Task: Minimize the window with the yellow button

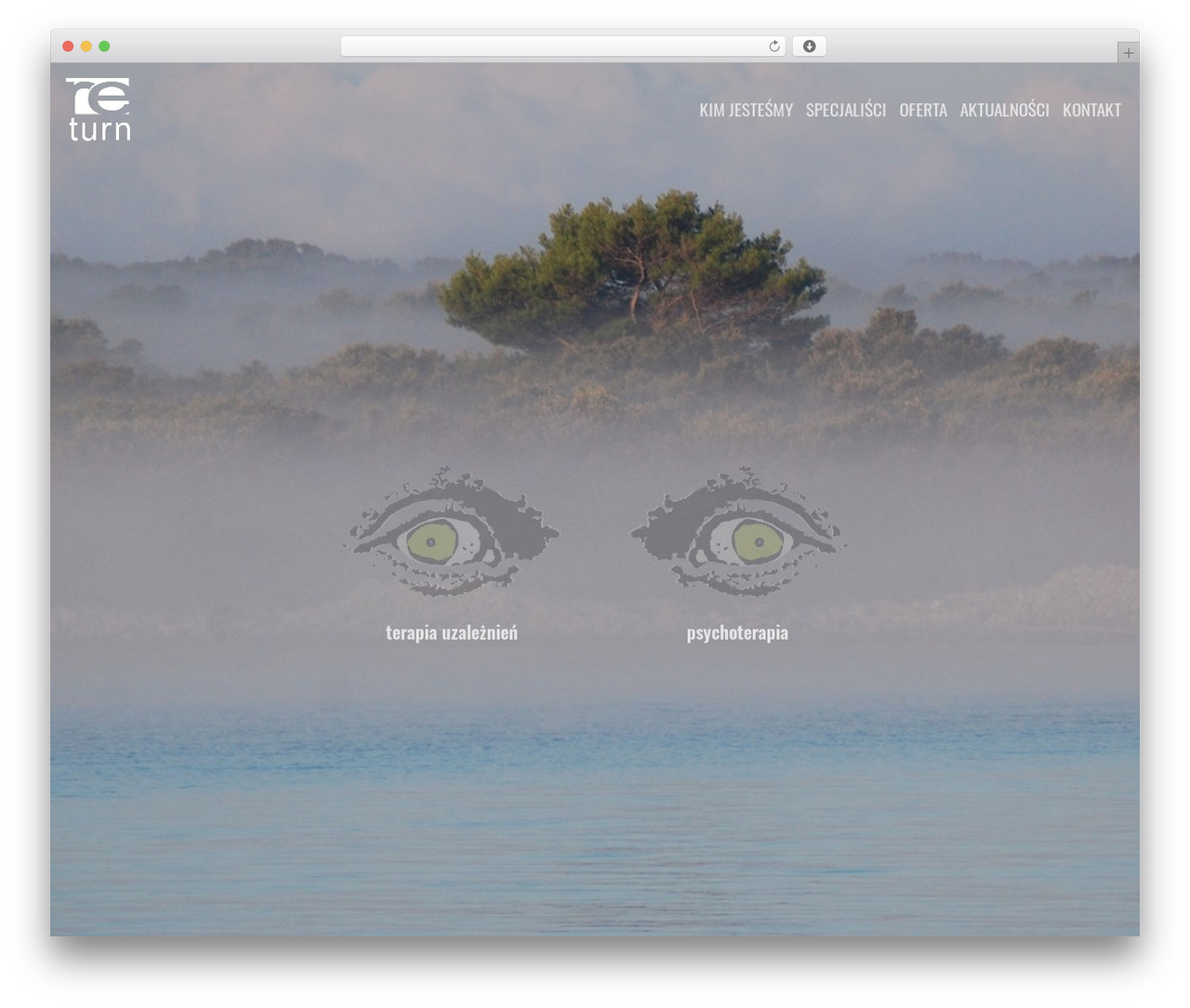Action: [86, 46]
